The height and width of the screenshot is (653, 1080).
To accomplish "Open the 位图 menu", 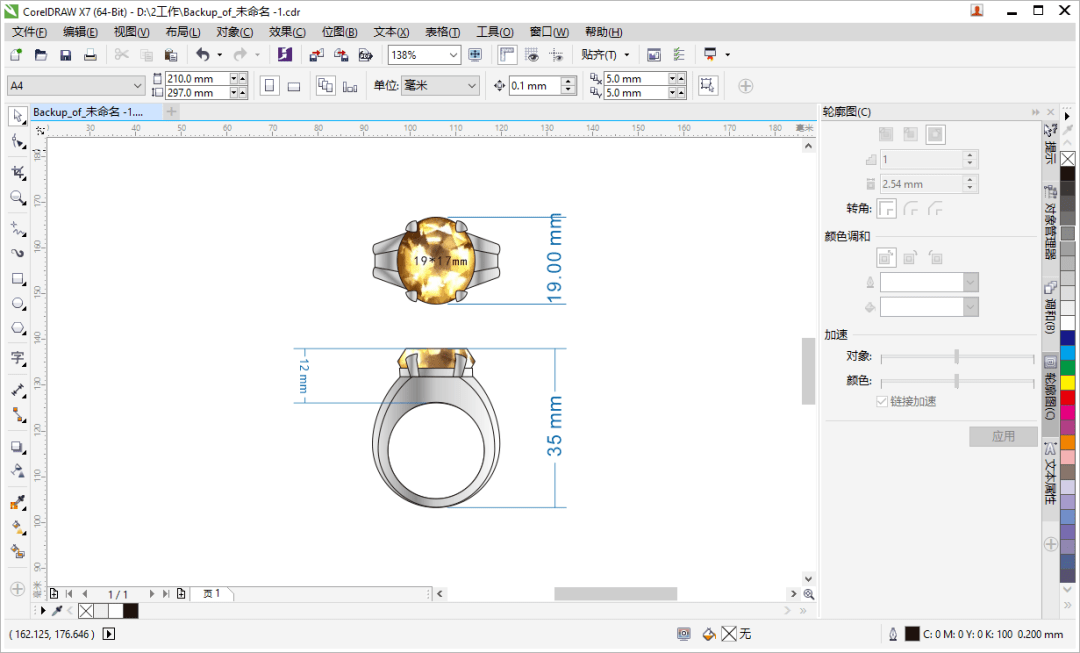I will (339, 31).
